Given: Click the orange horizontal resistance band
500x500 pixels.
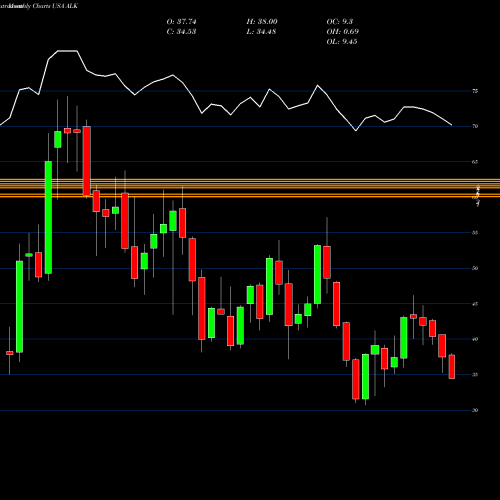Looking at the screenshot, I should click(250, 188).
